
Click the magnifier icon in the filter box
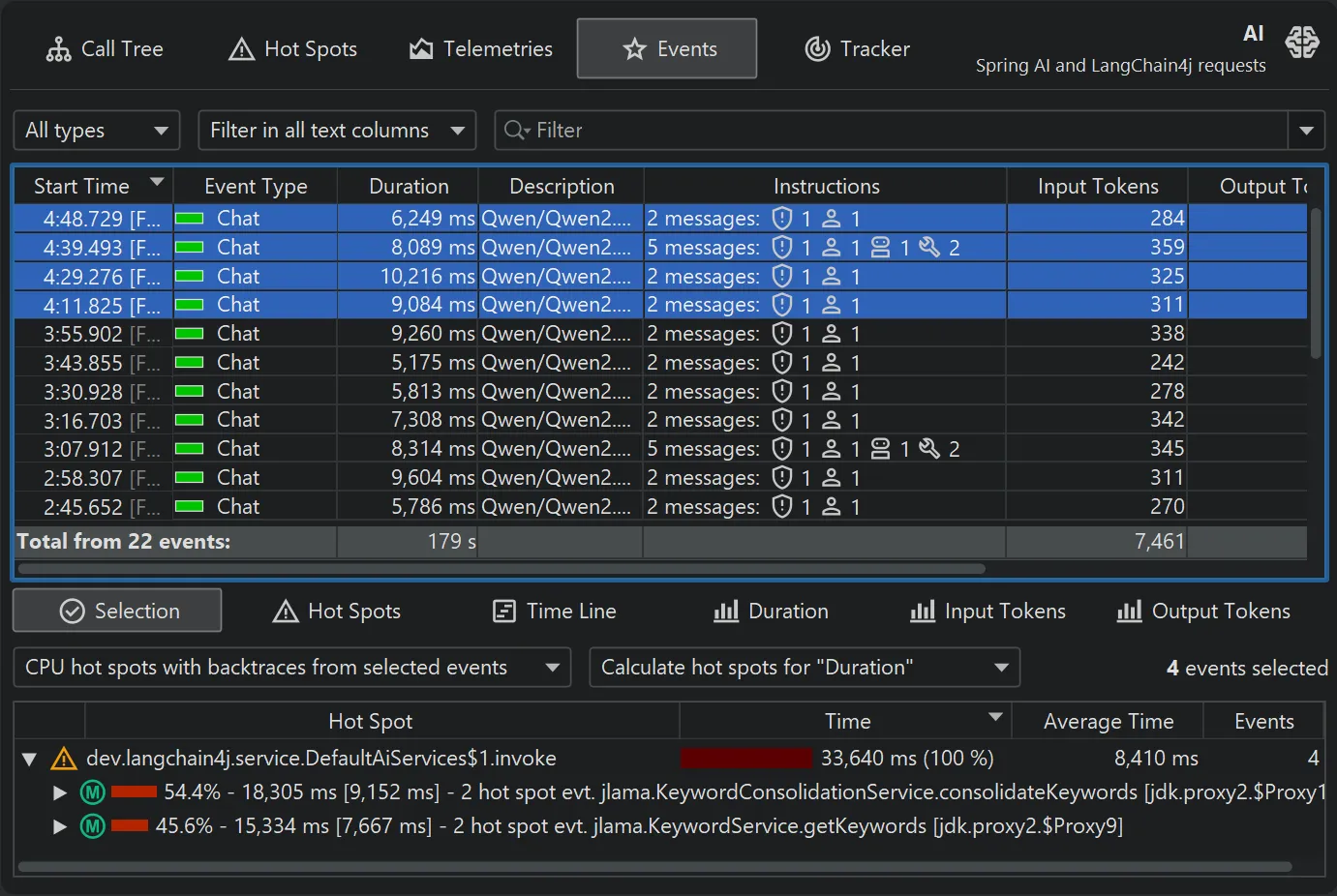[516, 130]
